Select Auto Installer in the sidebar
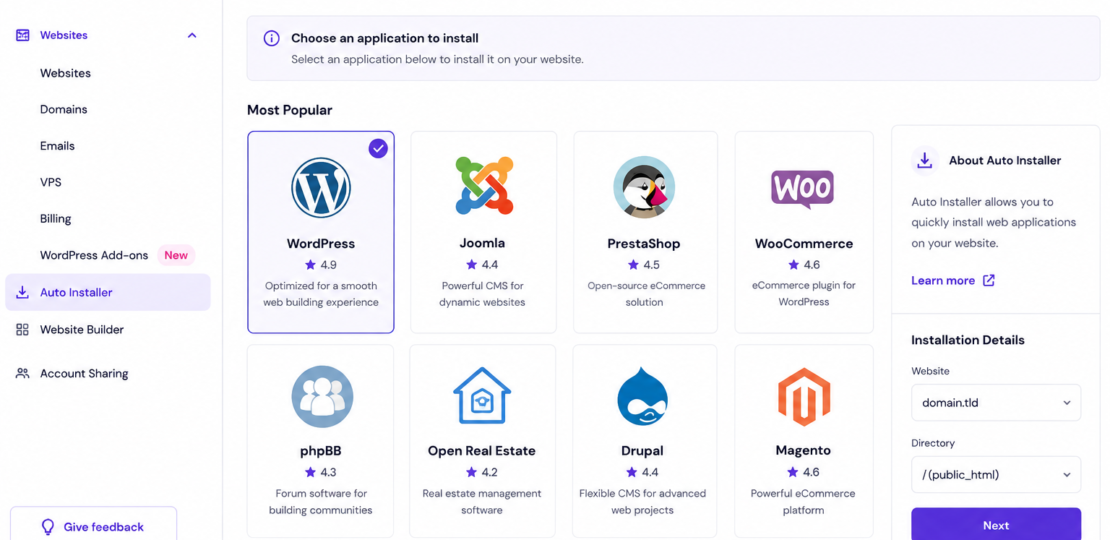The width and height of the screenshot is (1110, 540). [108, 292]
